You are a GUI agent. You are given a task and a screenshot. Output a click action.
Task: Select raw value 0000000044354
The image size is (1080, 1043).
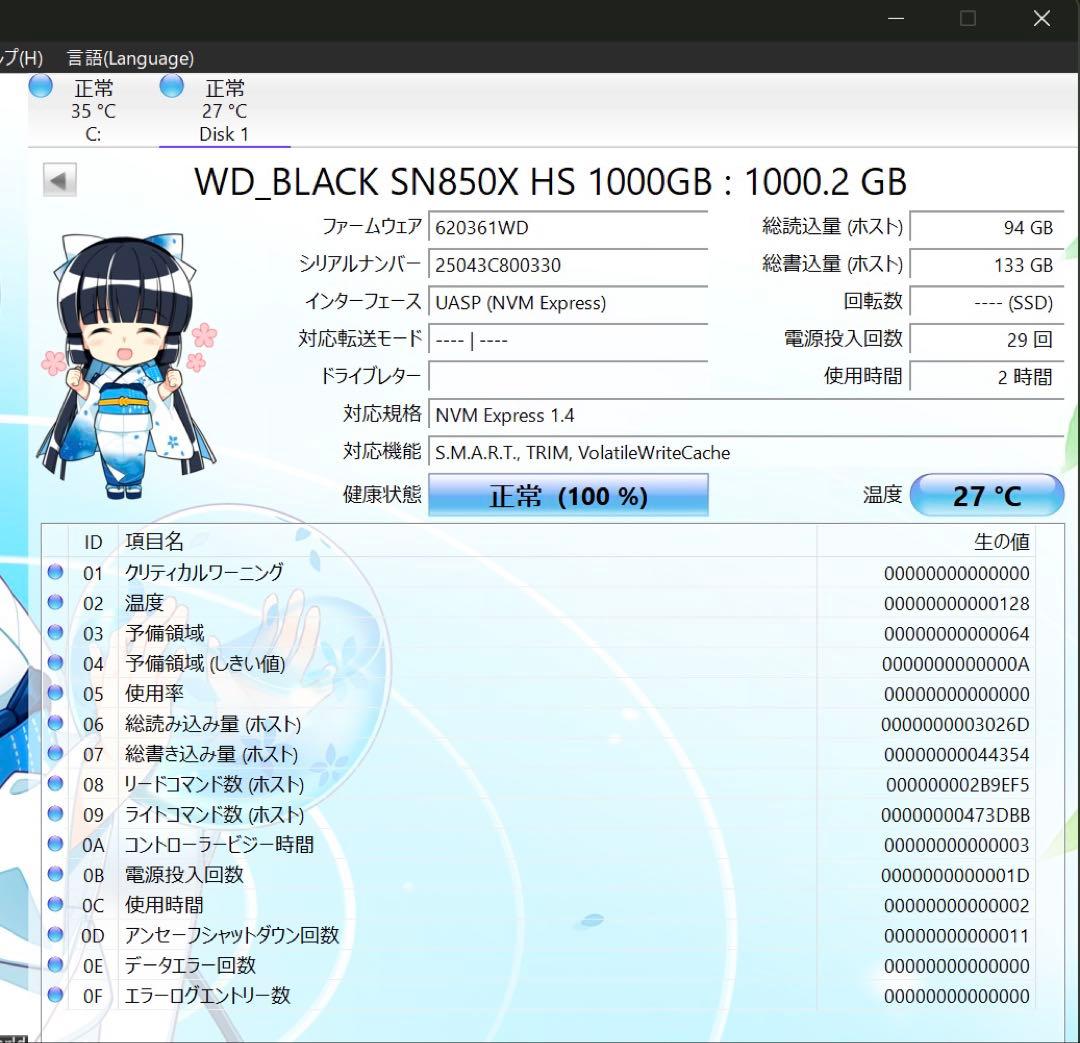pos(957,754)
